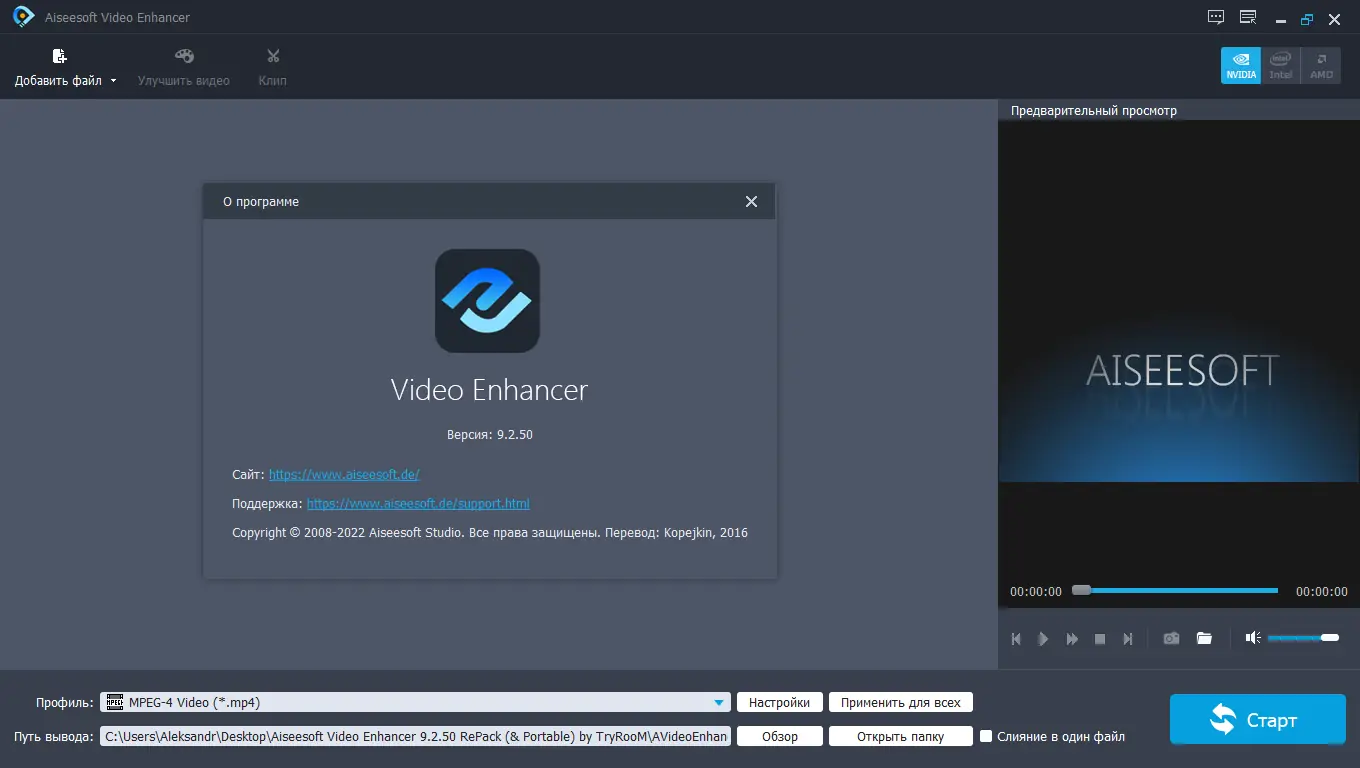Close the Aiseesoft Video Enhancer window
The image size is (1360, 768).
click(1335, 18)
